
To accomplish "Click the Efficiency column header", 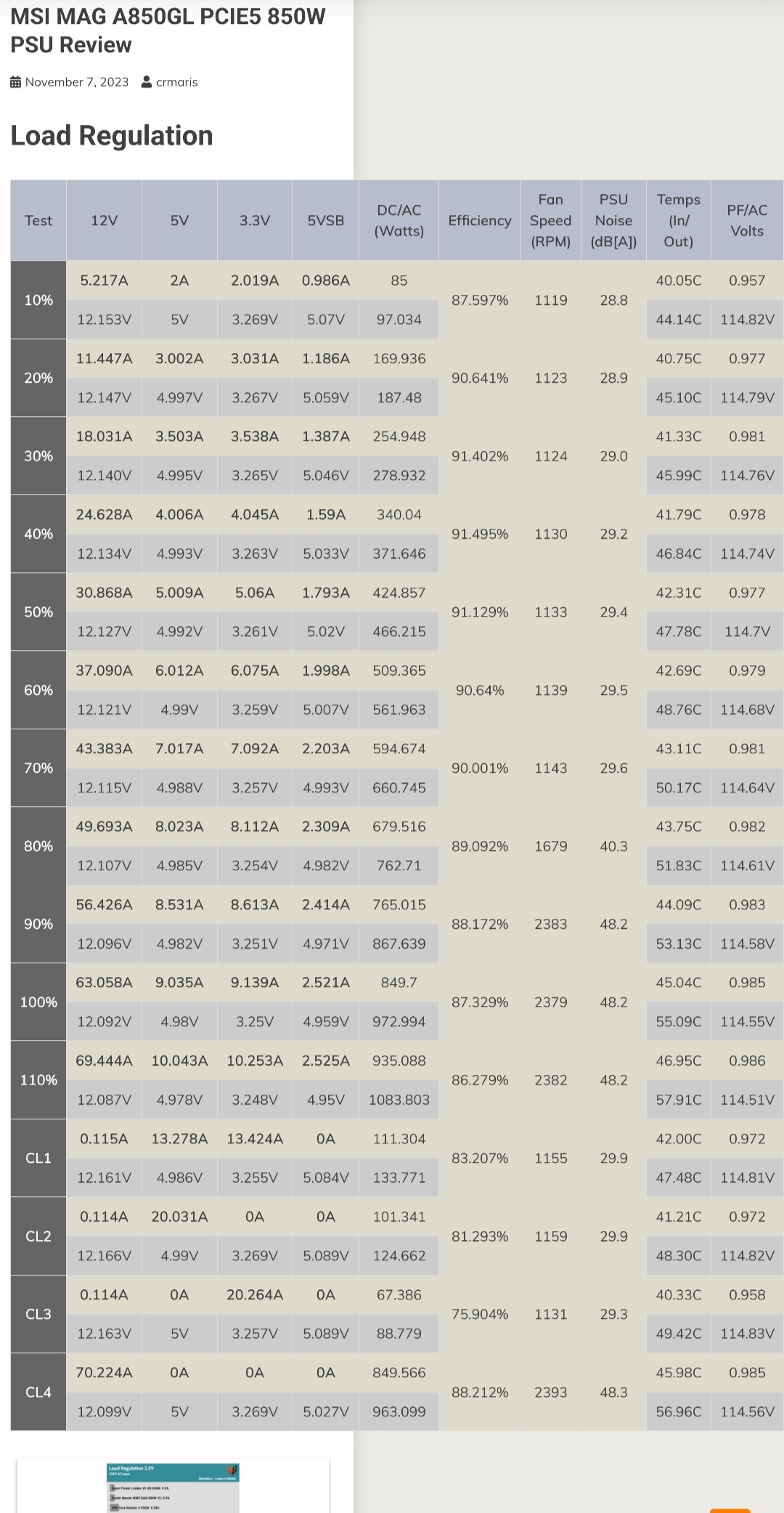I will coord(480,220).
